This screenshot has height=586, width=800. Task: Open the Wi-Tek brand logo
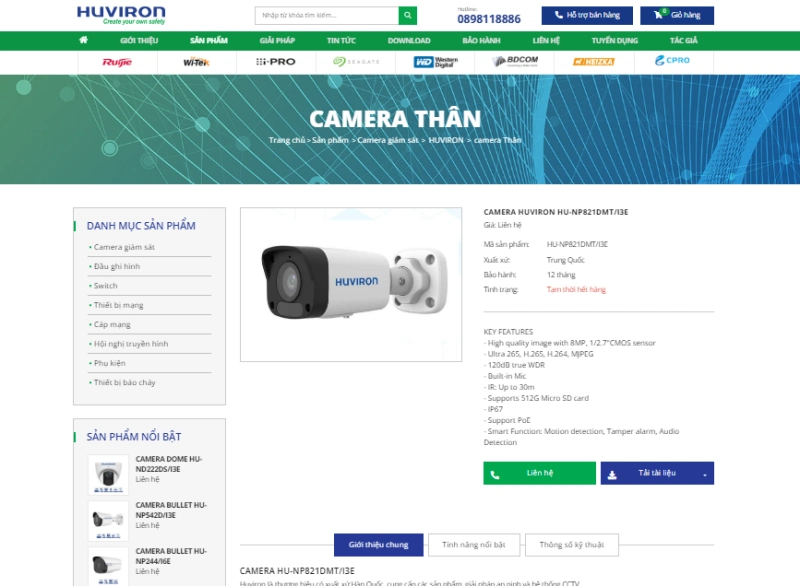(196, 62)
